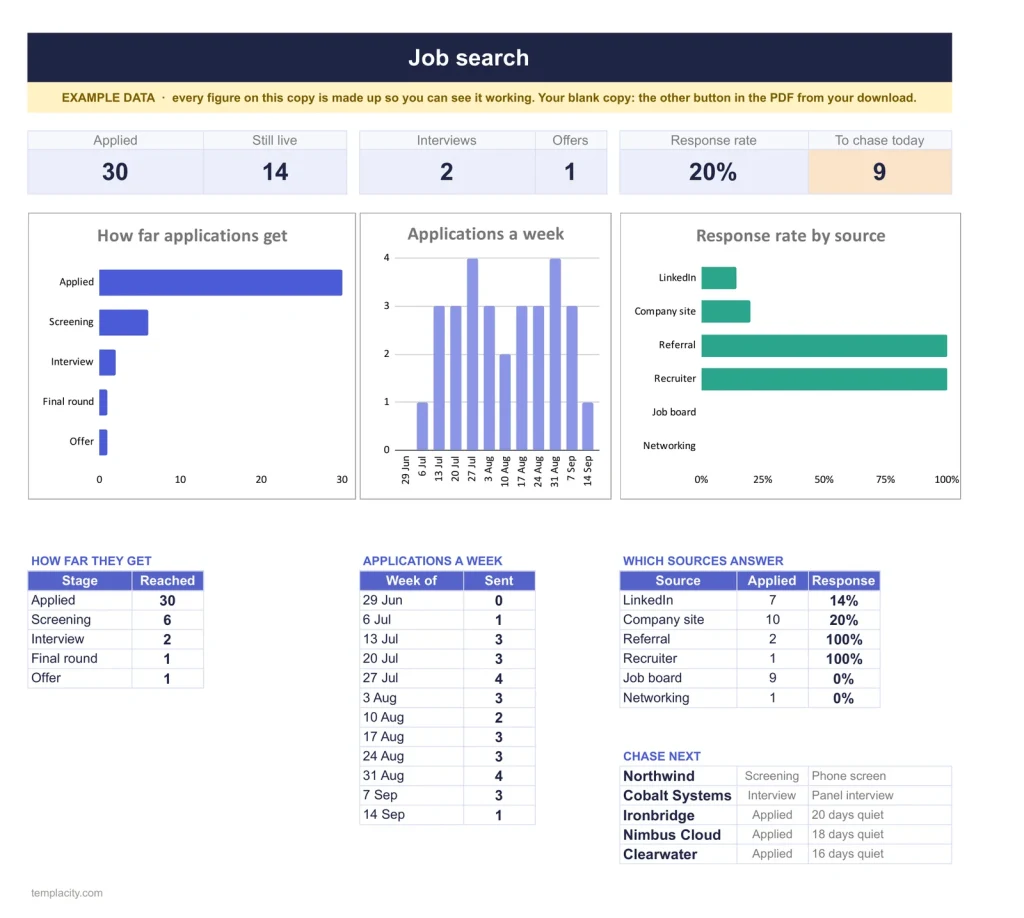Select the '13 Jul' week cell
Image resolution: width=1024 pixels, height=918 pixels.
point(411,639)
